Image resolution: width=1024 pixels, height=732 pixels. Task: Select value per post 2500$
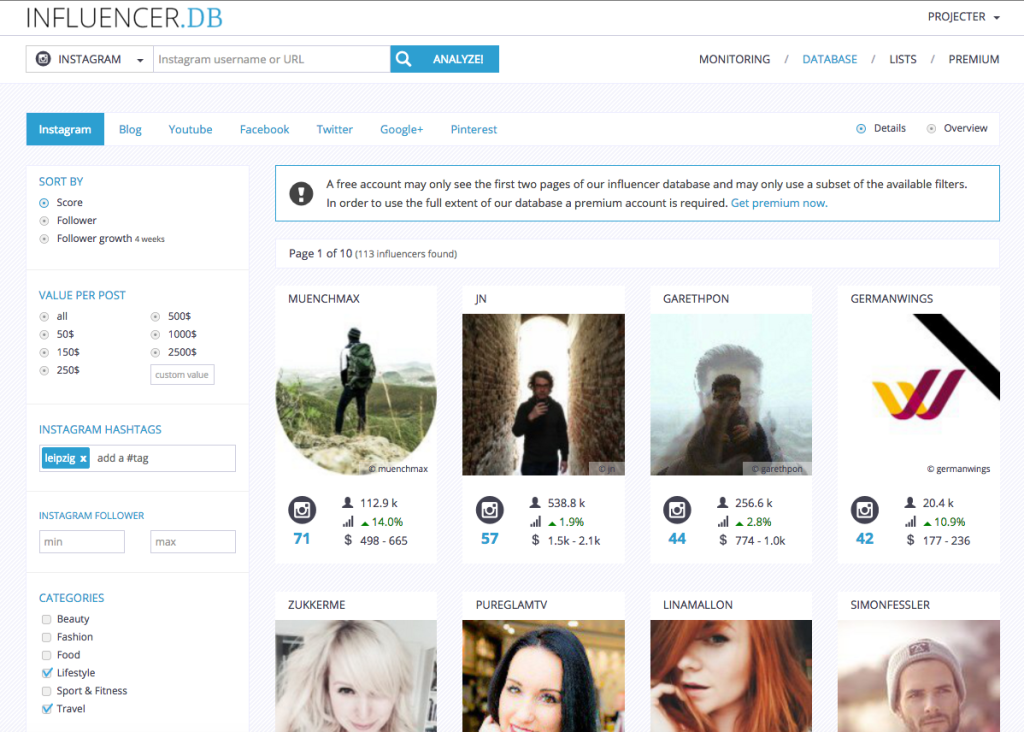tap(155, 353)
